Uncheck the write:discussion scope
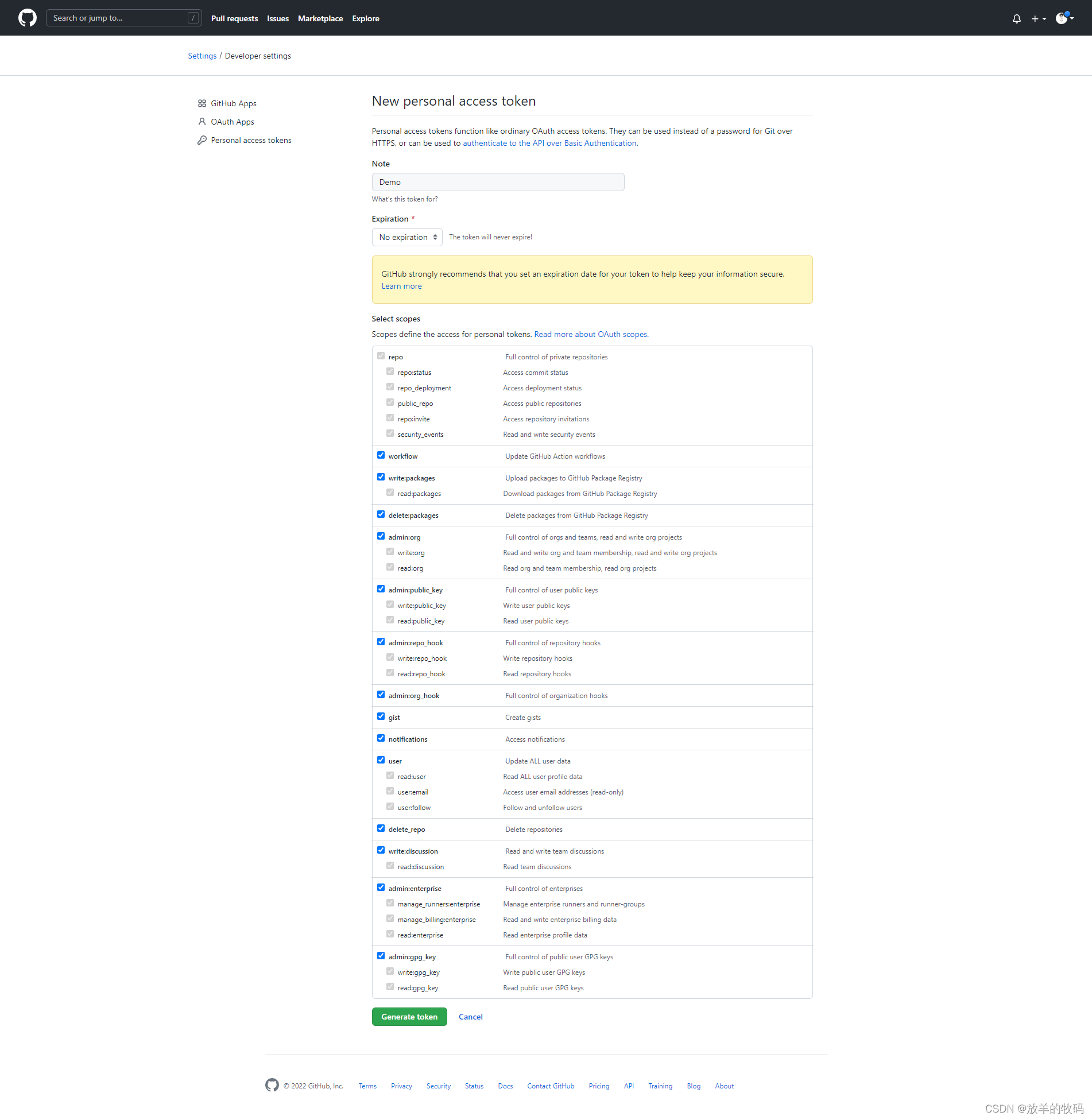The height and width of the screenshot is (1120, 1092). click(381, 850)
